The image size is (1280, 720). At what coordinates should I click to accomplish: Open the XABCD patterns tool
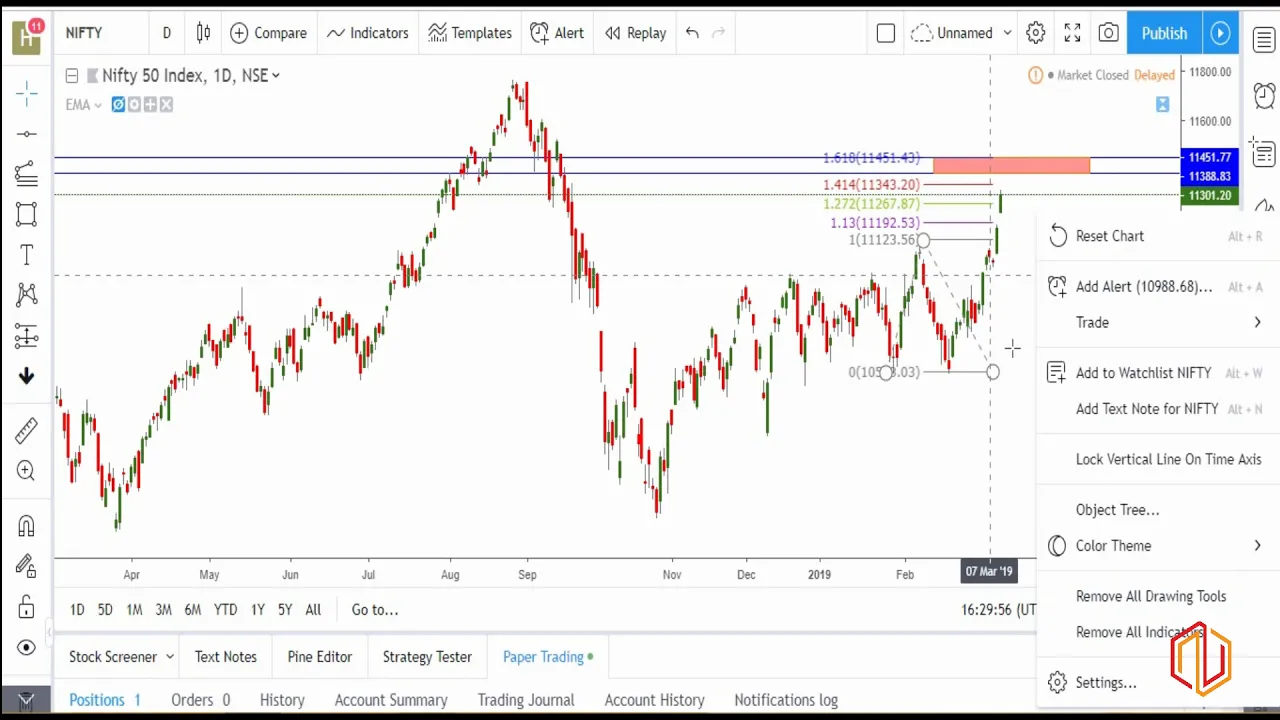27,295
